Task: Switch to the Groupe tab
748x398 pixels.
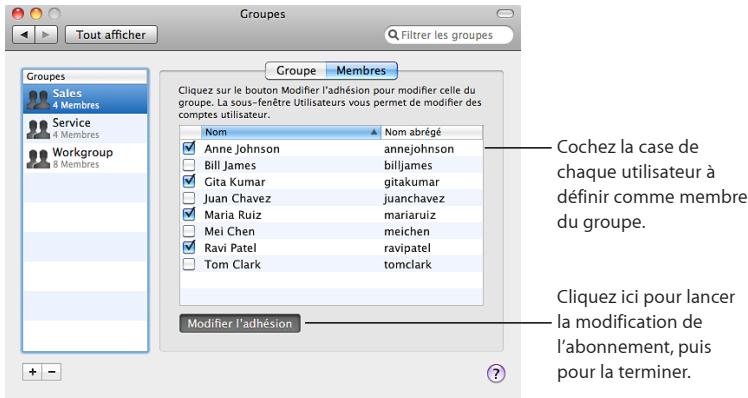Action: [x=296, y=71]
